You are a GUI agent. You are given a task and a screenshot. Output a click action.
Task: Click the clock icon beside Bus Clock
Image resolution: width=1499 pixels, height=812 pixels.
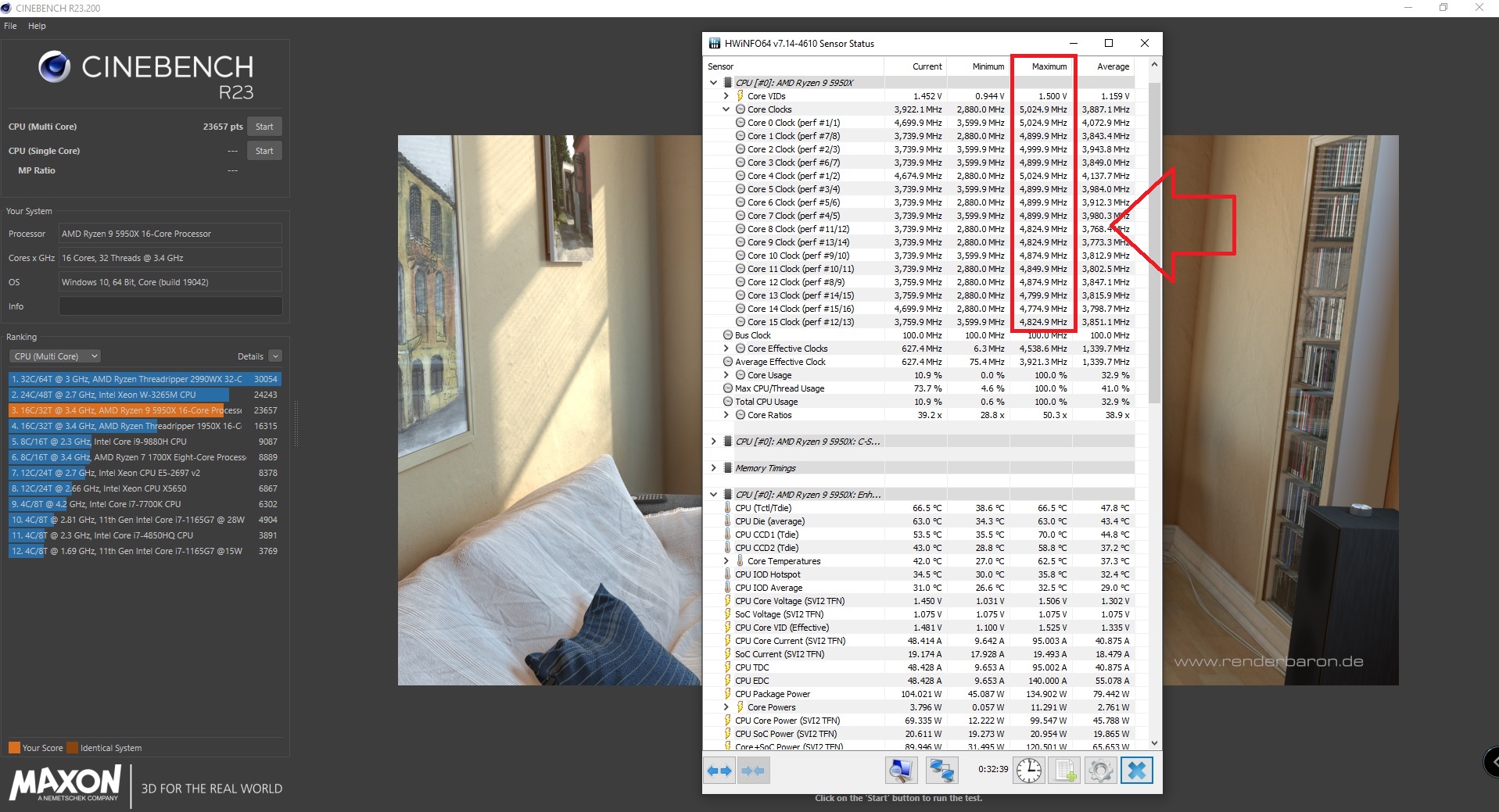tap(728, 335)
